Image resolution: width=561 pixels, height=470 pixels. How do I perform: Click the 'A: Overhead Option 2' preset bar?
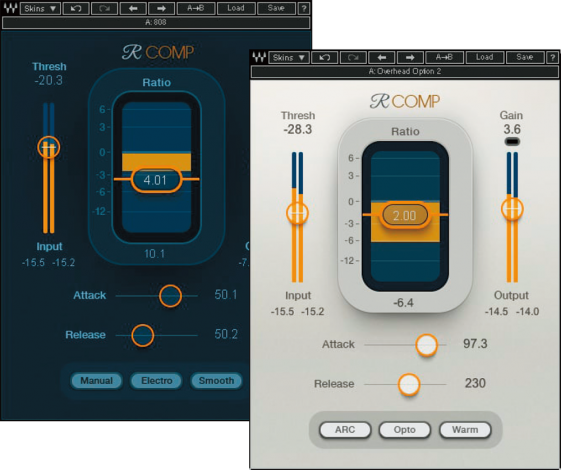(x=404, y=72)
